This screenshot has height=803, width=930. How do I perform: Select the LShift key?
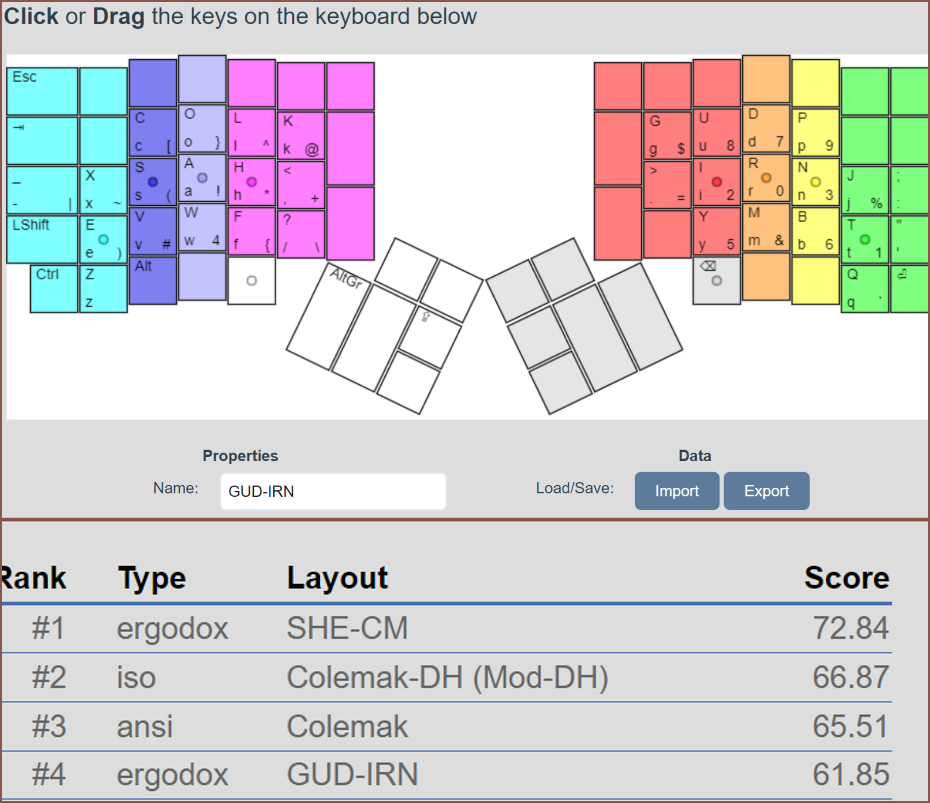pos(42,239)
